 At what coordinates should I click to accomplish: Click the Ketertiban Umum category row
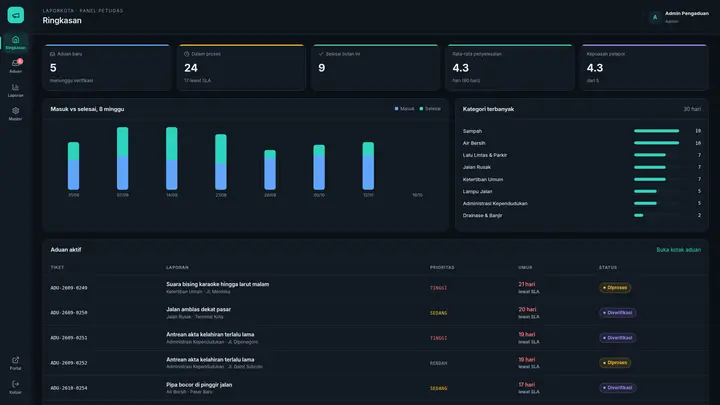[582, 179]
